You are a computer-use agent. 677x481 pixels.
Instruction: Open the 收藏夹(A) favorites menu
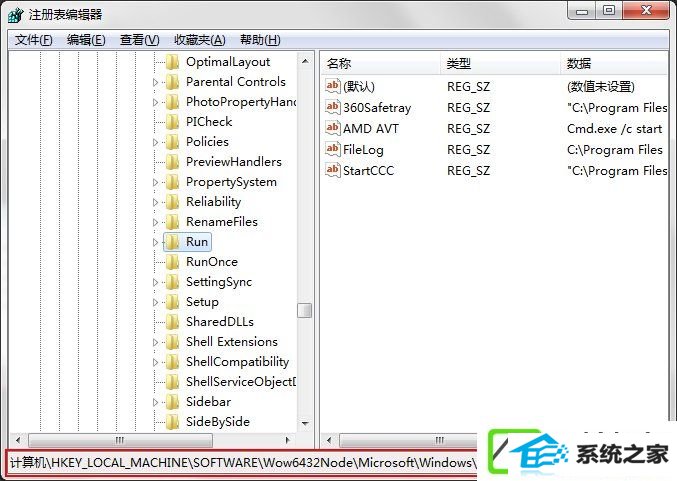click(199, 40)
